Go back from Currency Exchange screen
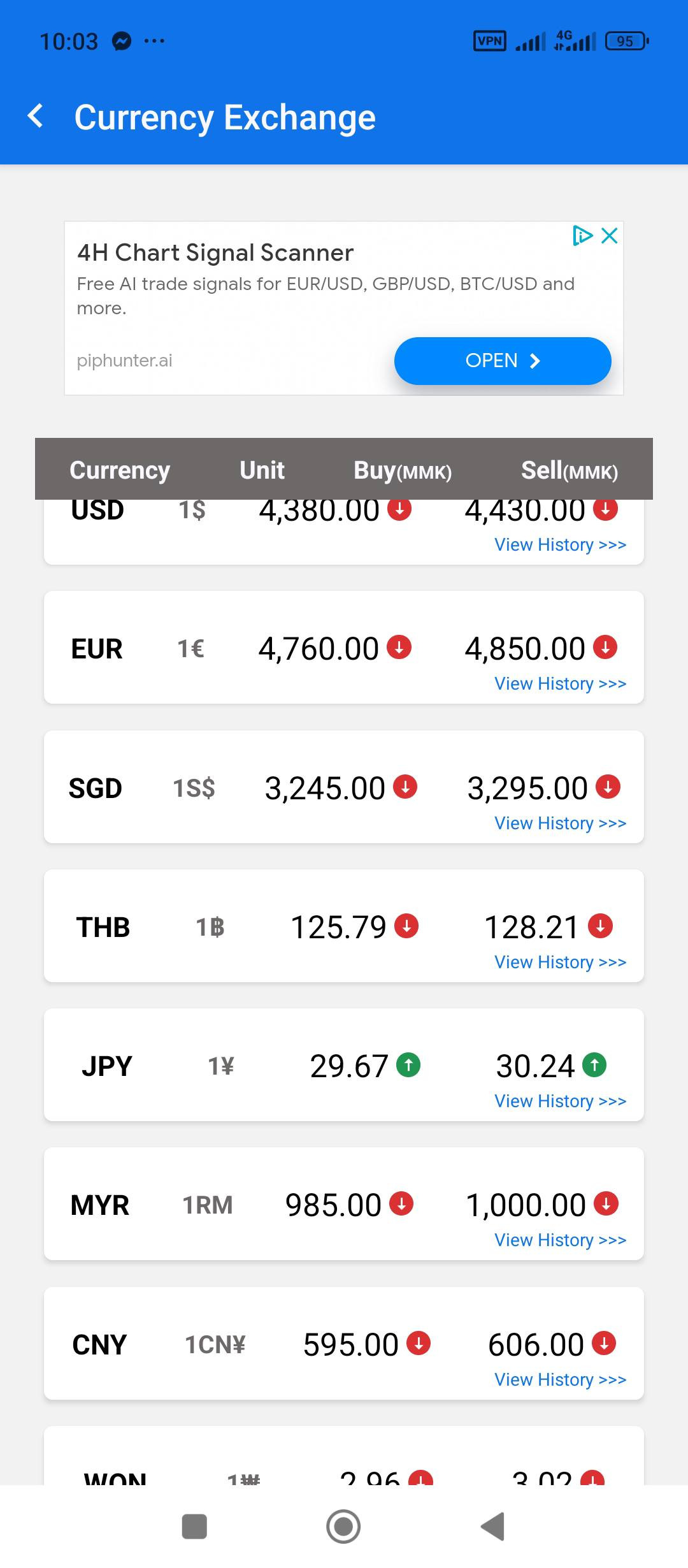The image size is (688, 1568). (36, 117)
